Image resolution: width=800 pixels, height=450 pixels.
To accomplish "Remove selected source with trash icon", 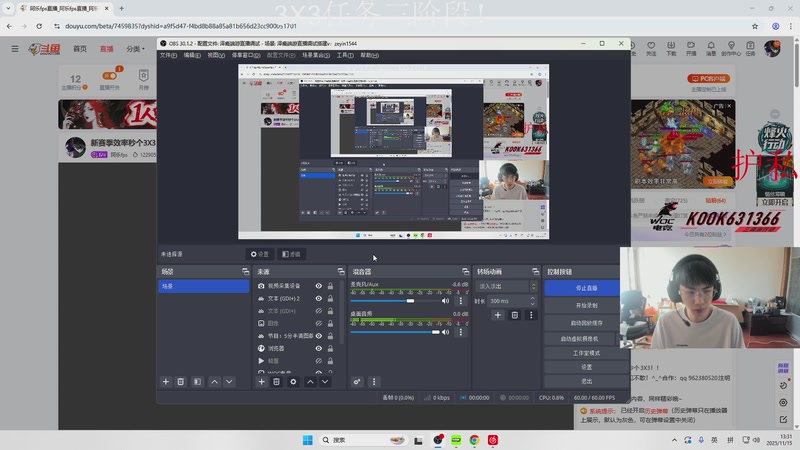I will click(x=277, y=382).
